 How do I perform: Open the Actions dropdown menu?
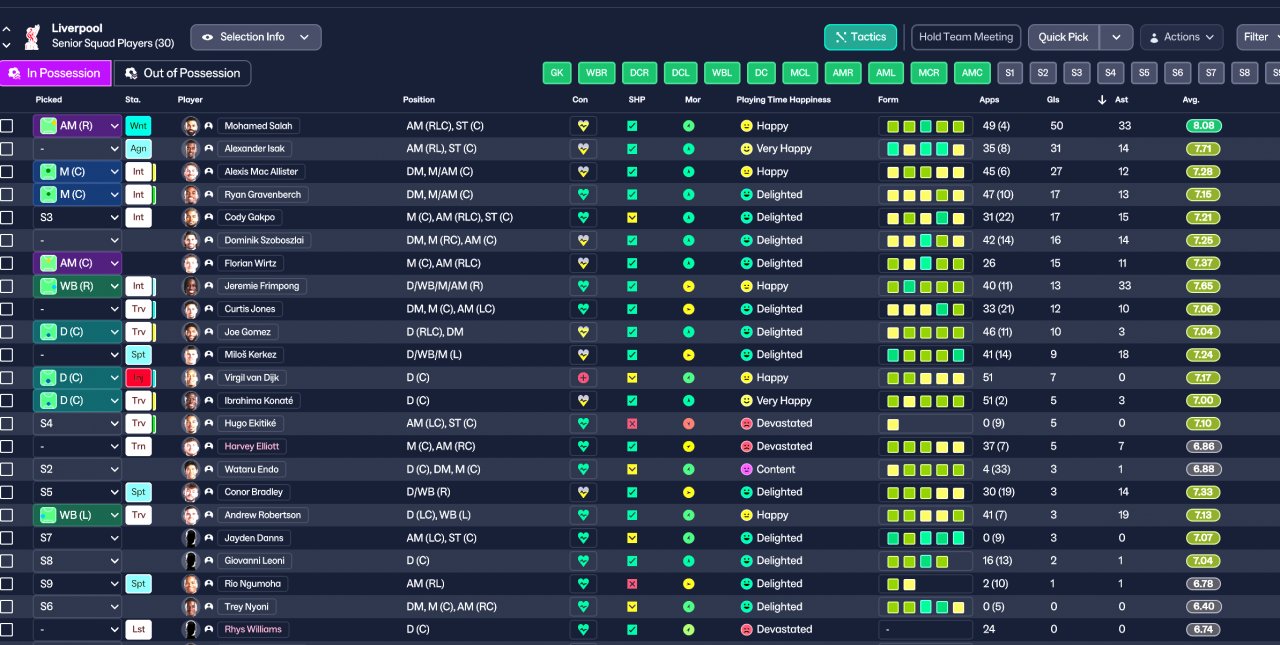(x=1182, y=37)
